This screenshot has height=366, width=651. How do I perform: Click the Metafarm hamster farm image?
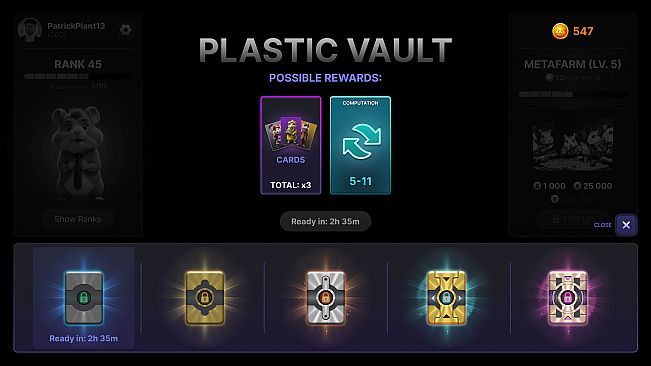(573, 146)
